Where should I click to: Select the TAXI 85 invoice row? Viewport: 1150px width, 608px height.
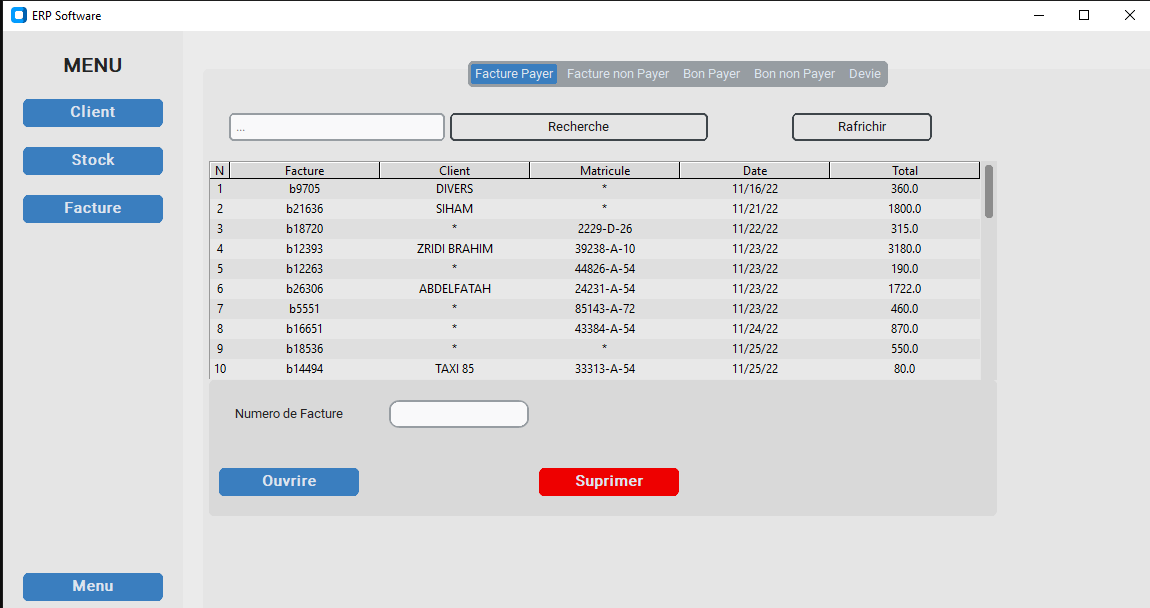455,368
